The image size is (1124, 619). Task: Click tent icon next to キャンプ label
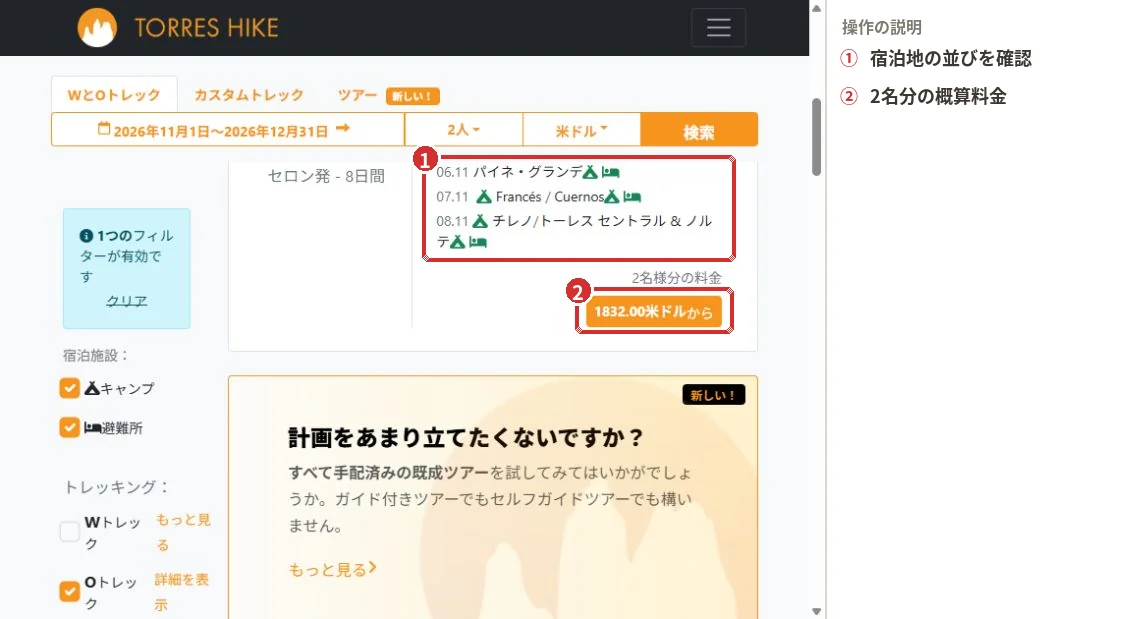[x=92, y=388]
